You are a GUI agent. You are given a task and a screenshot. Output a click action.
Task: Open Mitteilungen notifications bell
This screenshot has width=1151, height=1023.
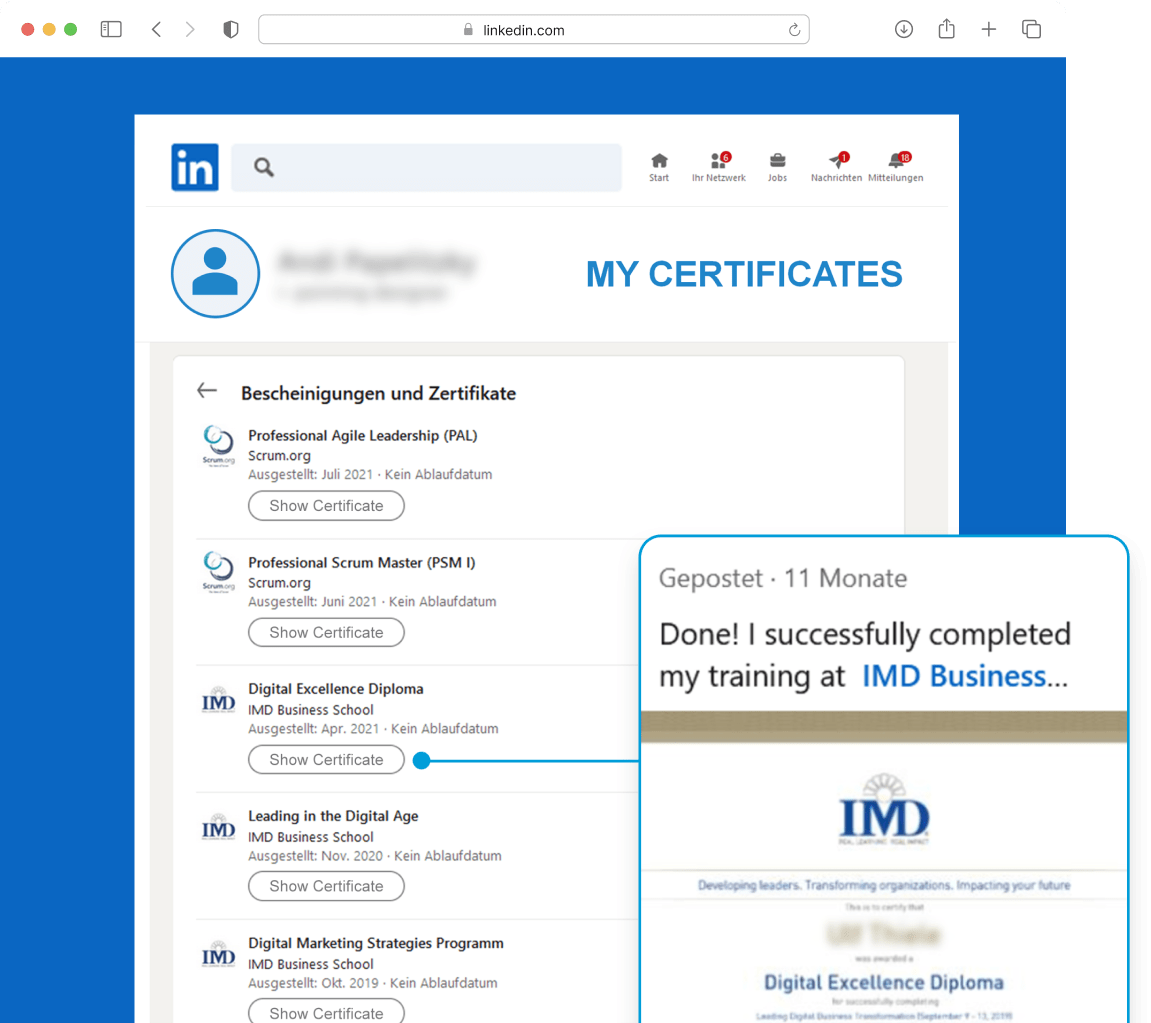[896, 162]
